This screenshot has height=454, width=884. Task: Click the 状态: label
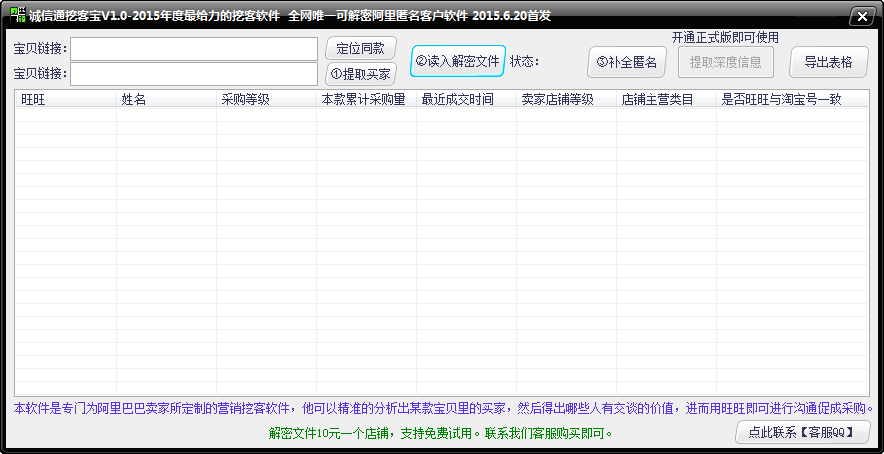pos(524,61)
